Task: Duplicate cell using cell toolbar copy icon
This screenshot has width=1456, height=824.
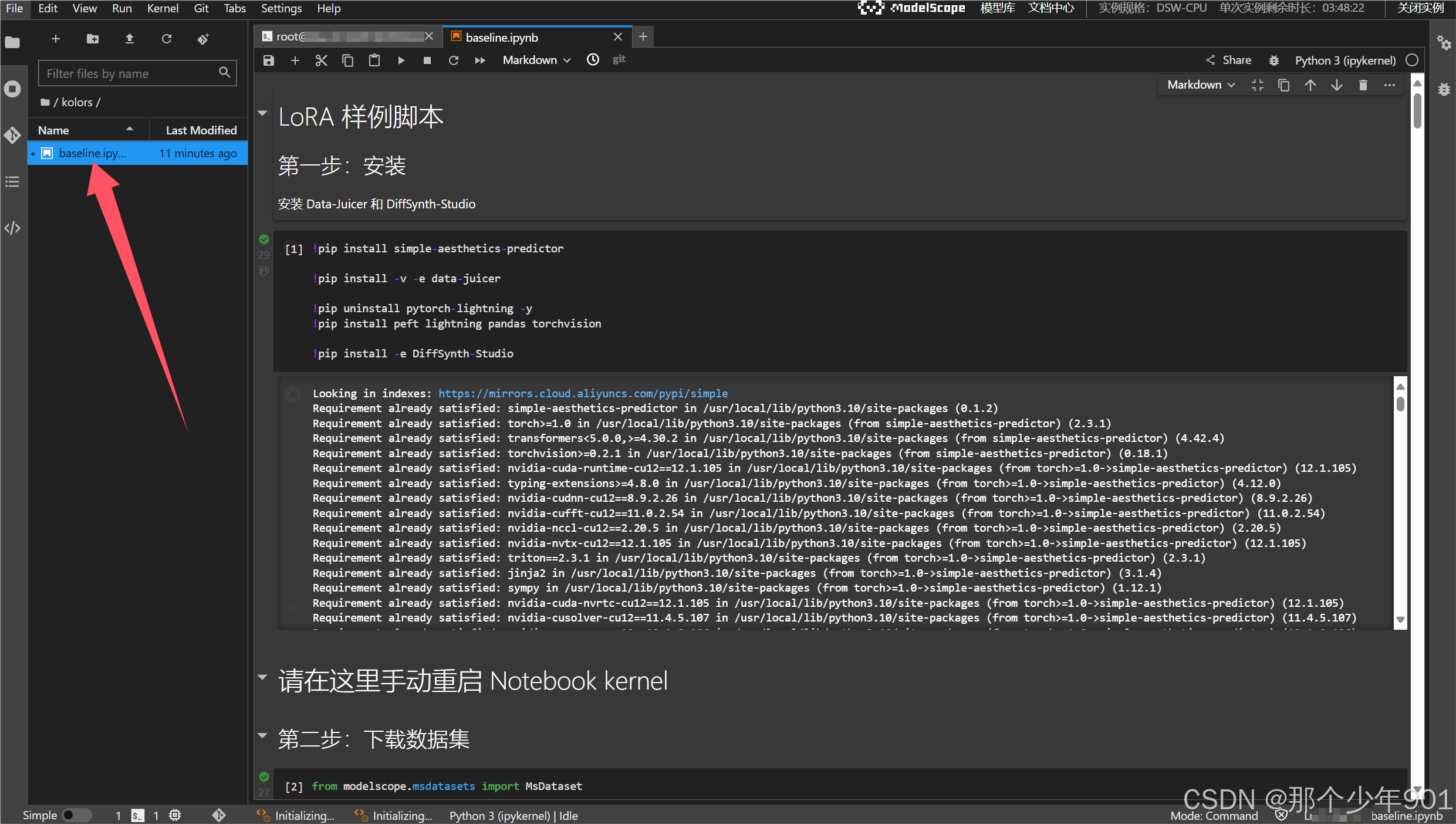Action: coord(1283,85)
